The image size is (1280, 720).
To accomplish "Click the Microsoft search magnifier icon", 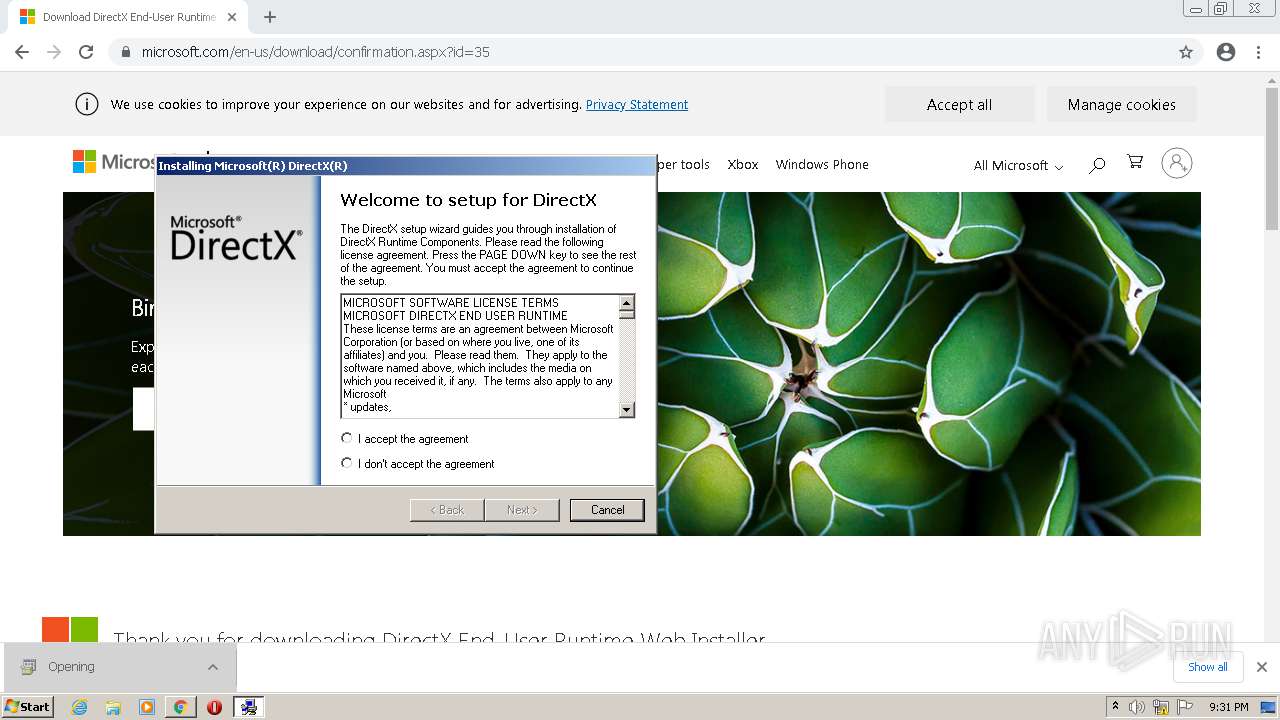I will point(1097,164).
